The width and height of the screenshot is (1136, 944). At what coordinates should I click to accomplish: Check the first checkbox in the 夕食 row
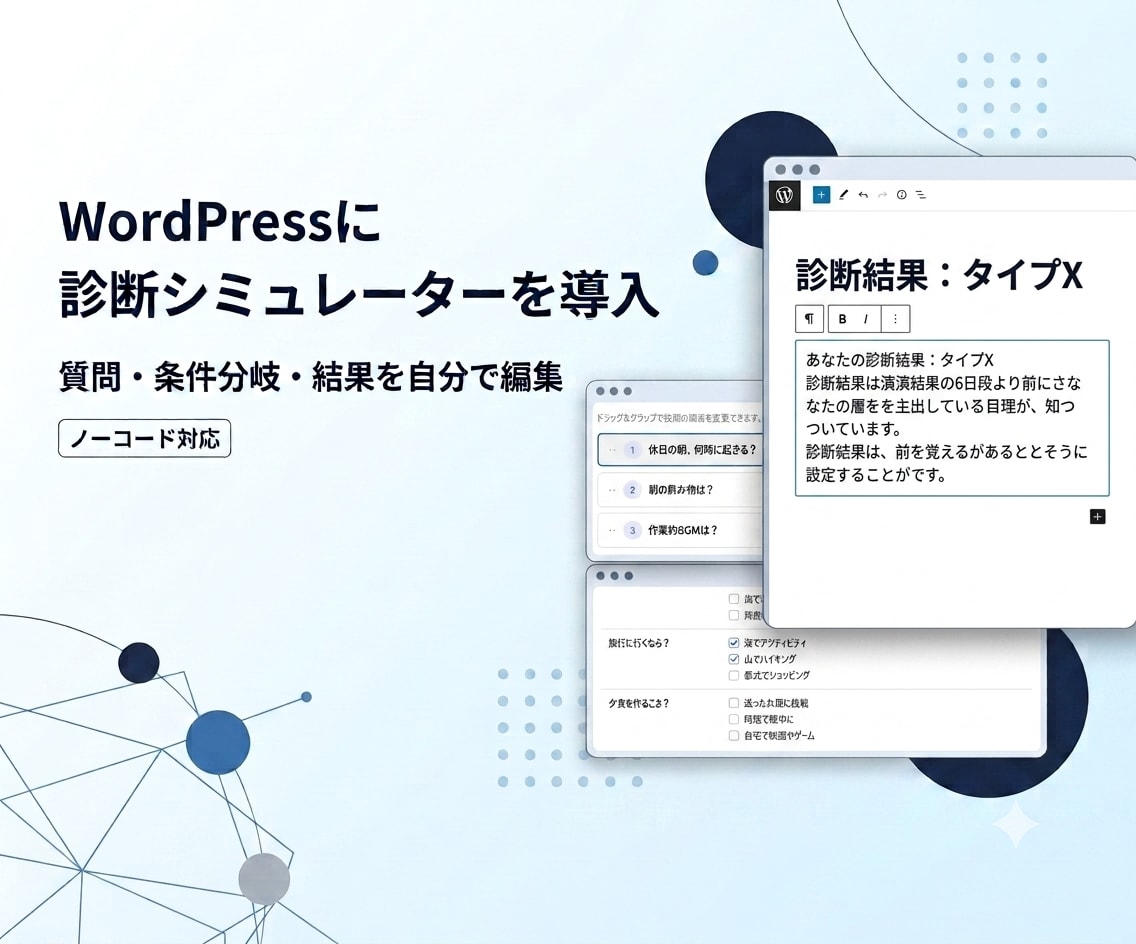(x=734, y=703)
